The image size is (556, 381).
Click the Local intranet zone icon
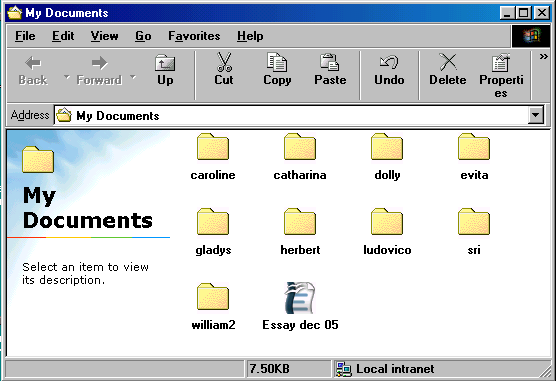coord(344,369)
